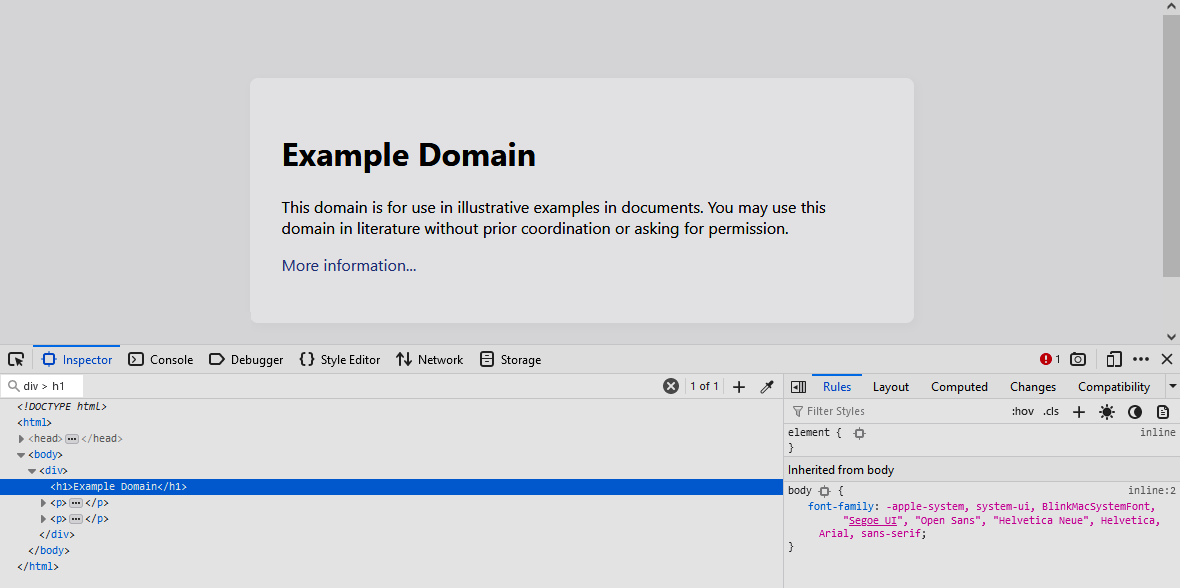Clear the div > h1 search query
The width and height of the screenshot is (1180, 588).
(x=670, y=386)
